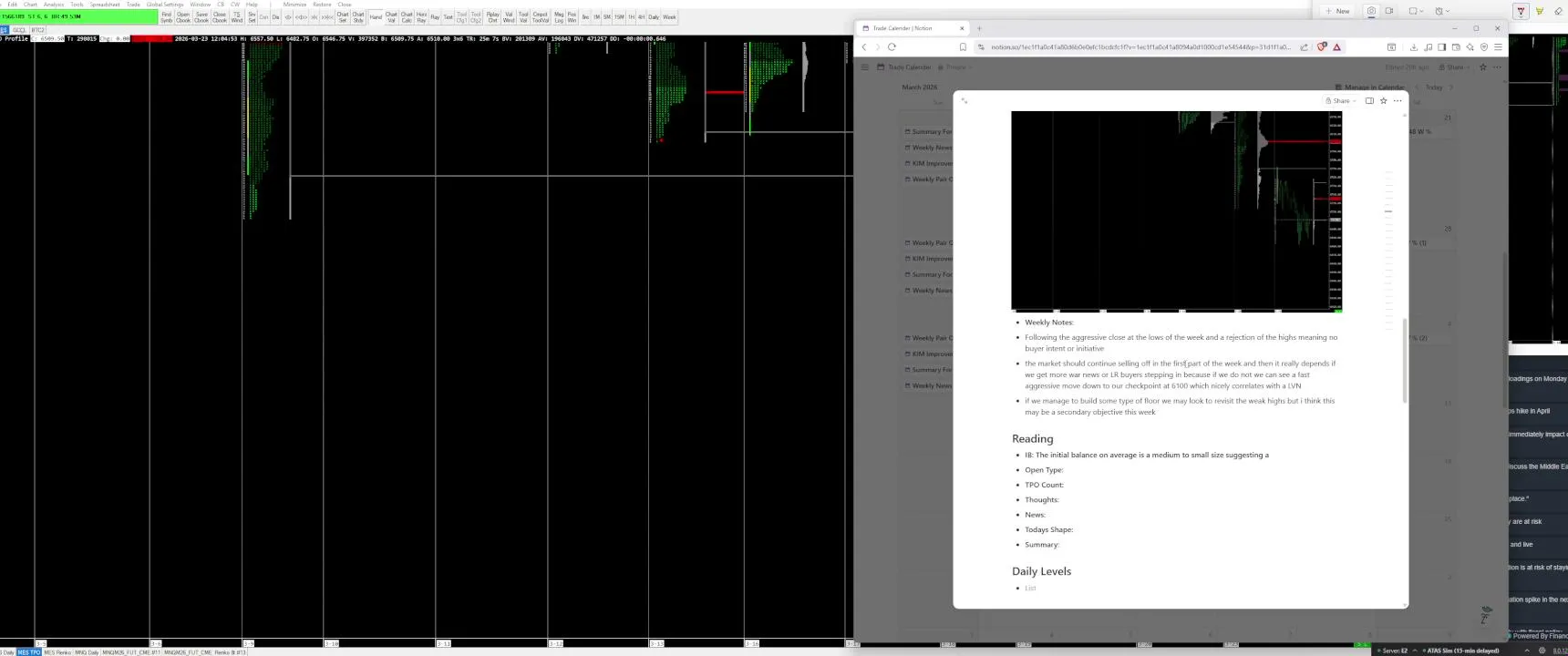
Task: Click the Daily Levels heading
Action: click(1041, 571)
